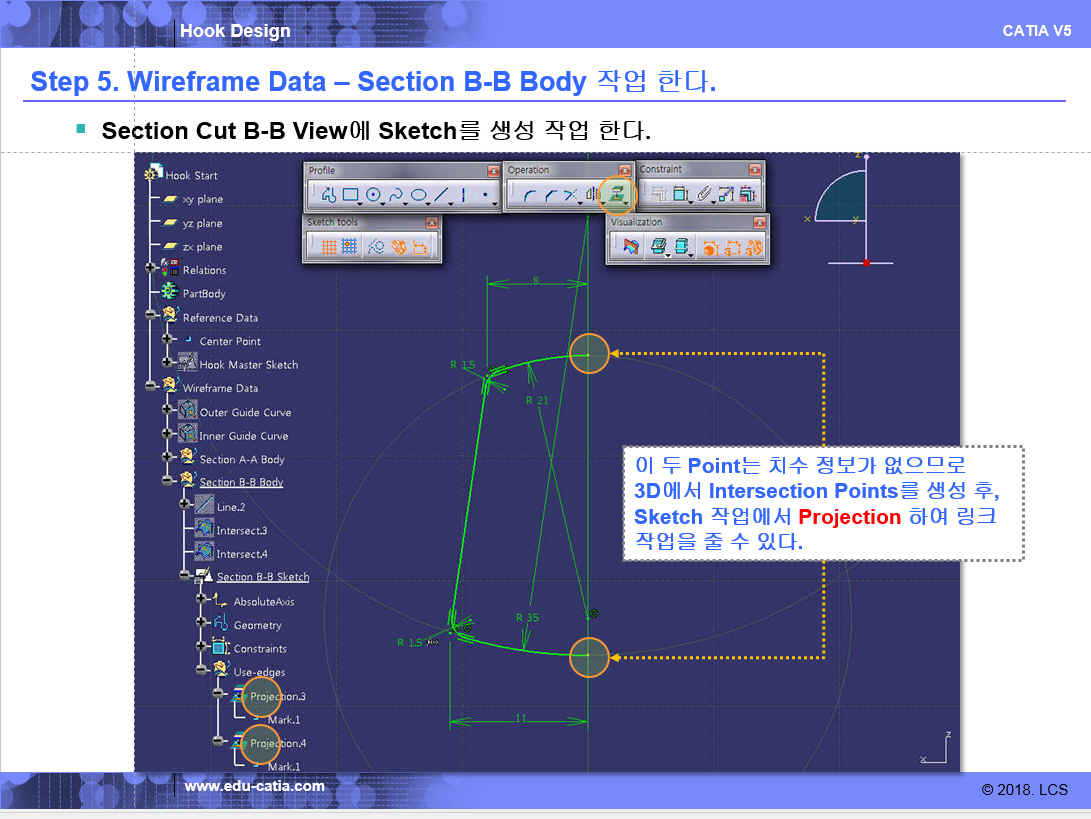Close the Visualization toolbar

click(759, 222)
